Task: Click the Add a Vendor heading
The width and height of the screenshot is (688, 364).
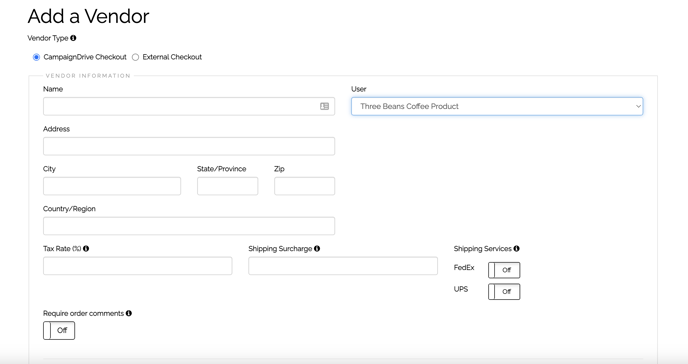Action: coord(88,16)
